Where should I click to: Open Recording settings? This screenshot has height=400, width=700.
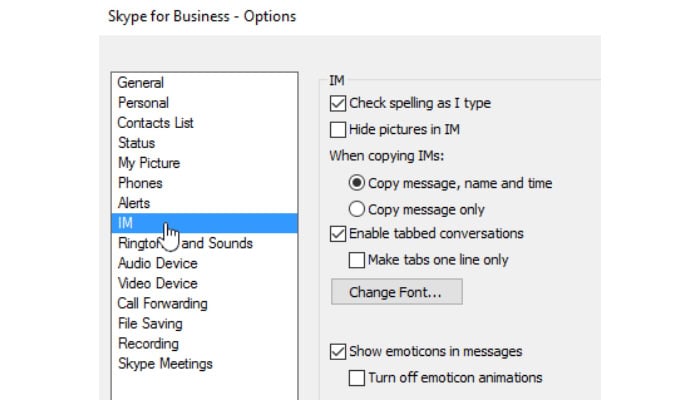click(x=204, y=344)
